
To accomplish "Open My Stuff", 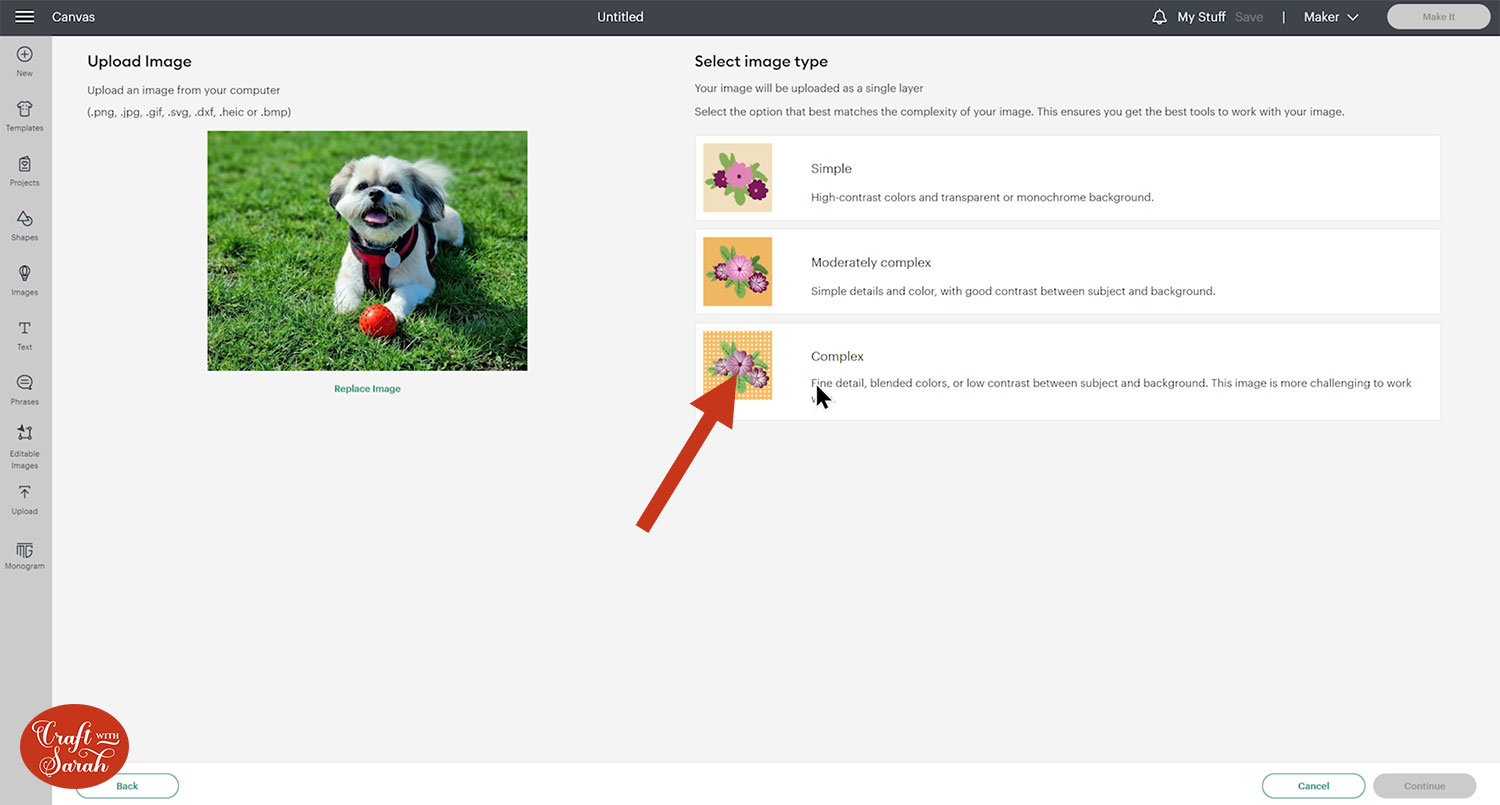I will click(x=1201, y=17).
